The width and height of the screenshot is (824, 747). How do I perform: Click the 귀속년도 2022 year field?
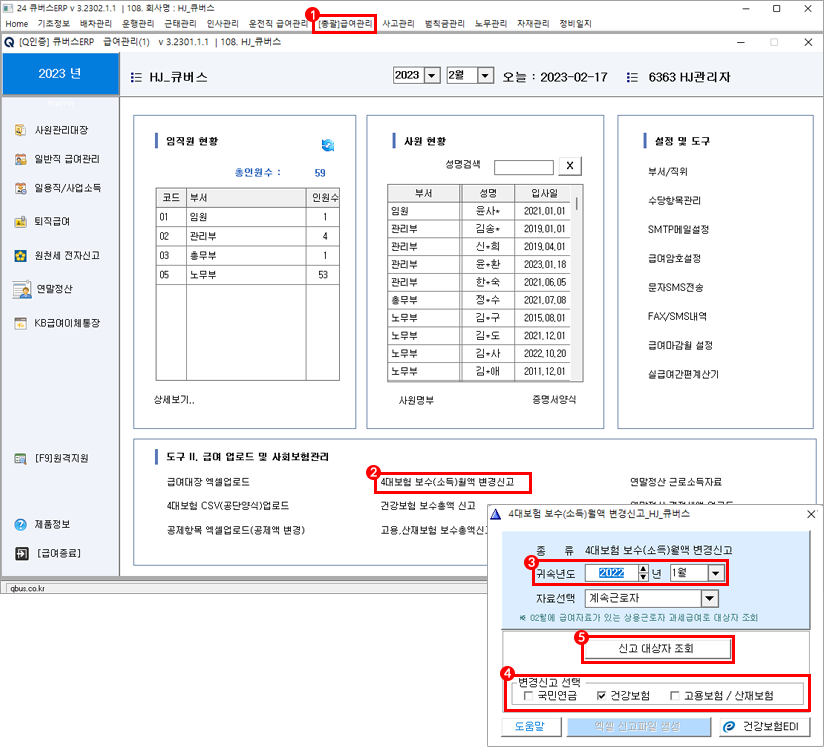tap(612, 573)
